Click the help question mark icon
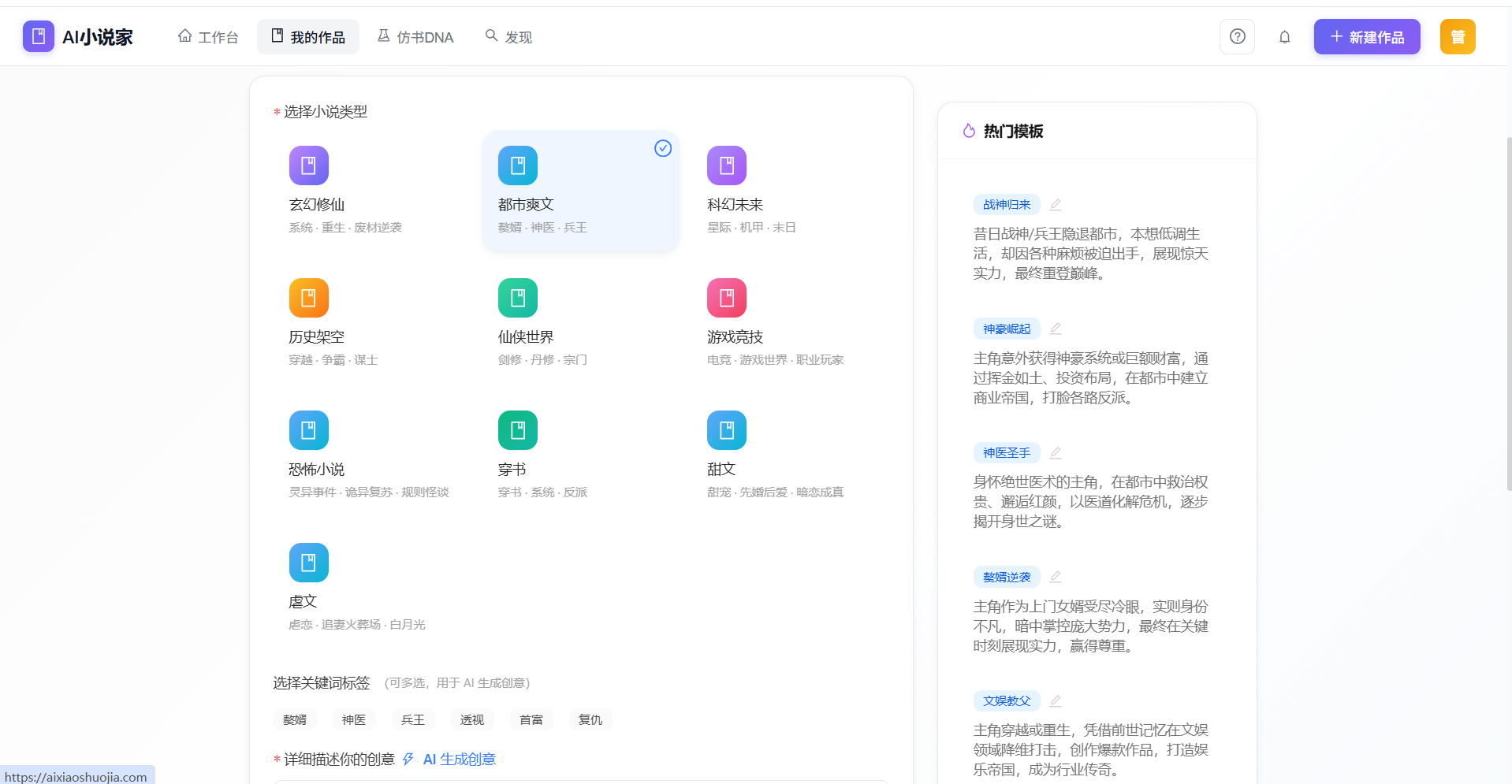Image resolution: width=1512 pixels, height=784 pixels. tap(1237, 37)
